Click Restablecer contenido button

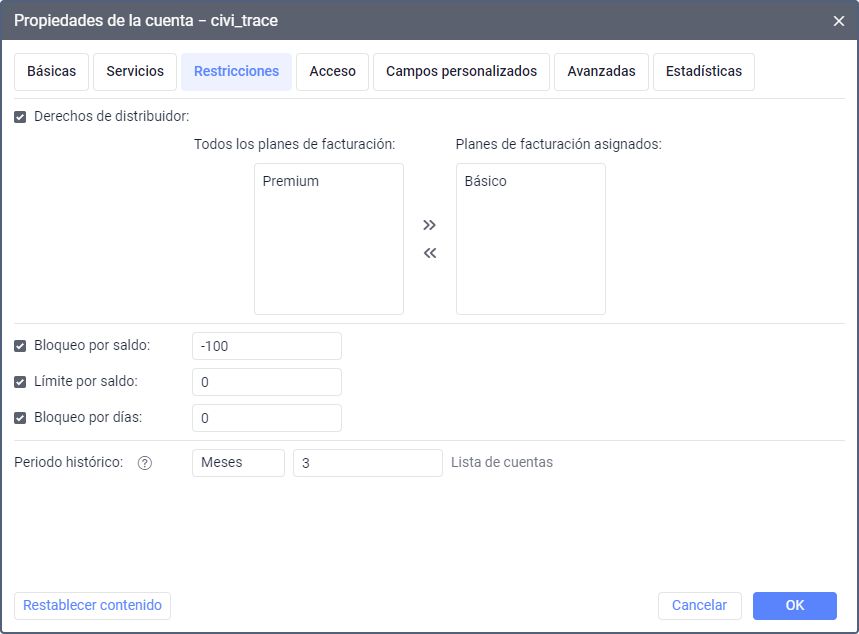pyautogui.click(x=92, y=606)
